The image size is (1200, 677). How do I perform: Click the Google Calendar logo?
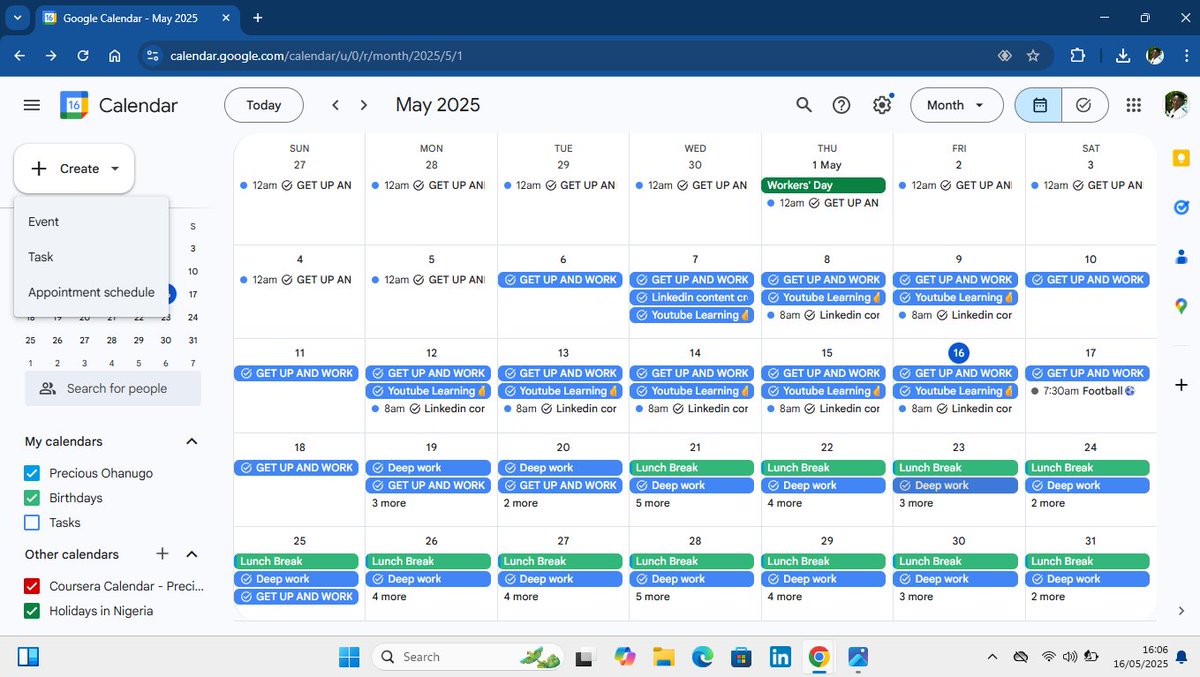click(x=74, y=105)
